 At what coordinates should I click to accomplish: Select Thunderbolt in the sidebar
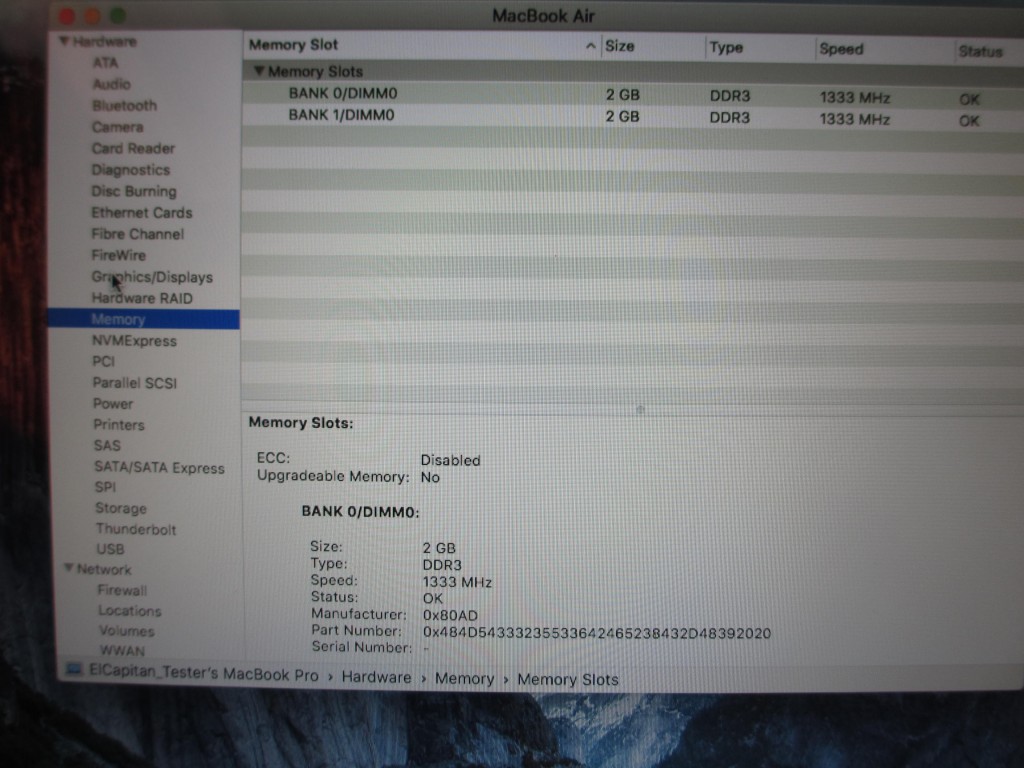[x=136, y=529]
